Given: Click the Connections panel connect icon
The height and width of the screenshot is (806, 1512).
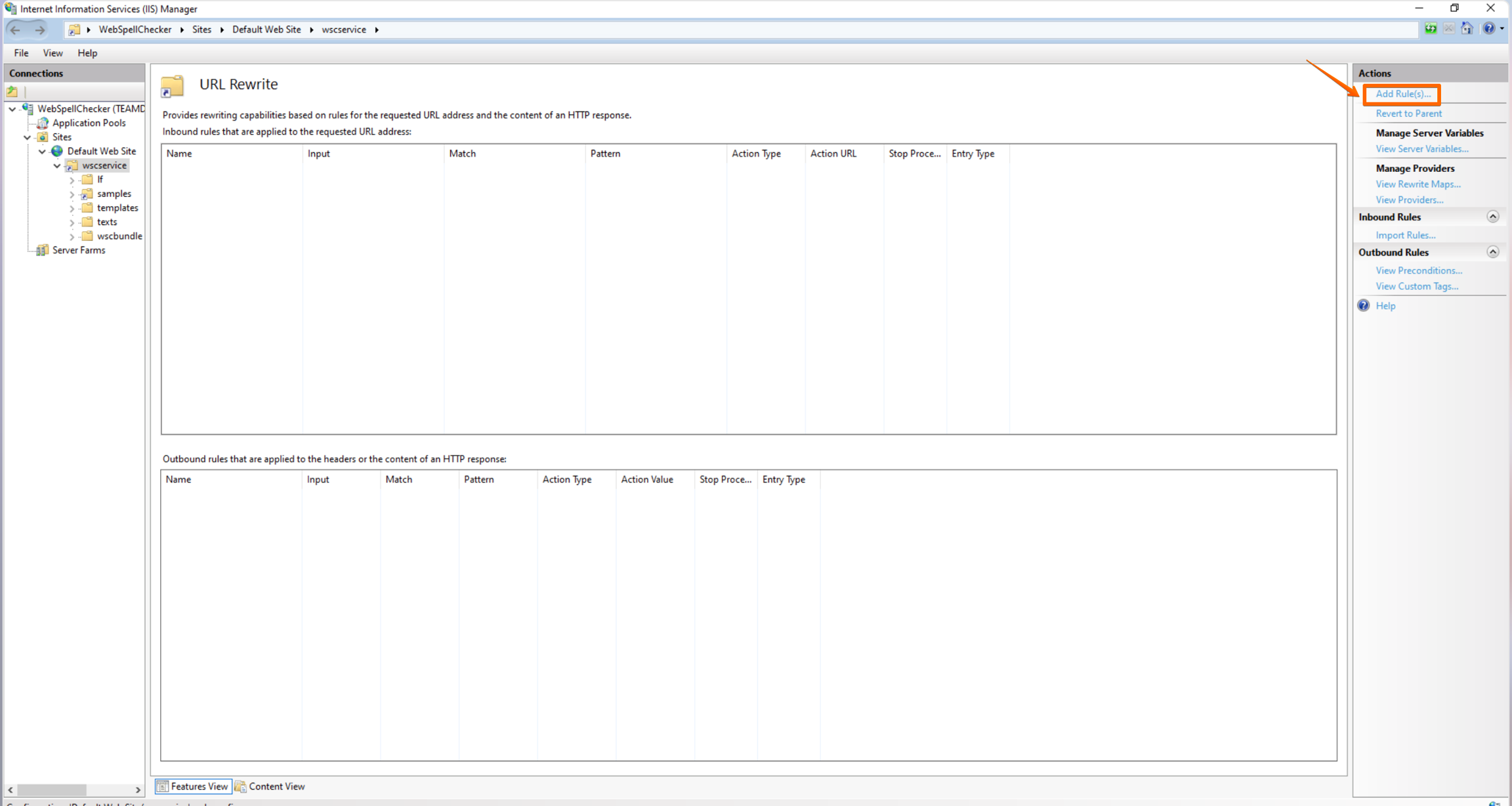Looking at the screenshot, I should tap(12, 92).
